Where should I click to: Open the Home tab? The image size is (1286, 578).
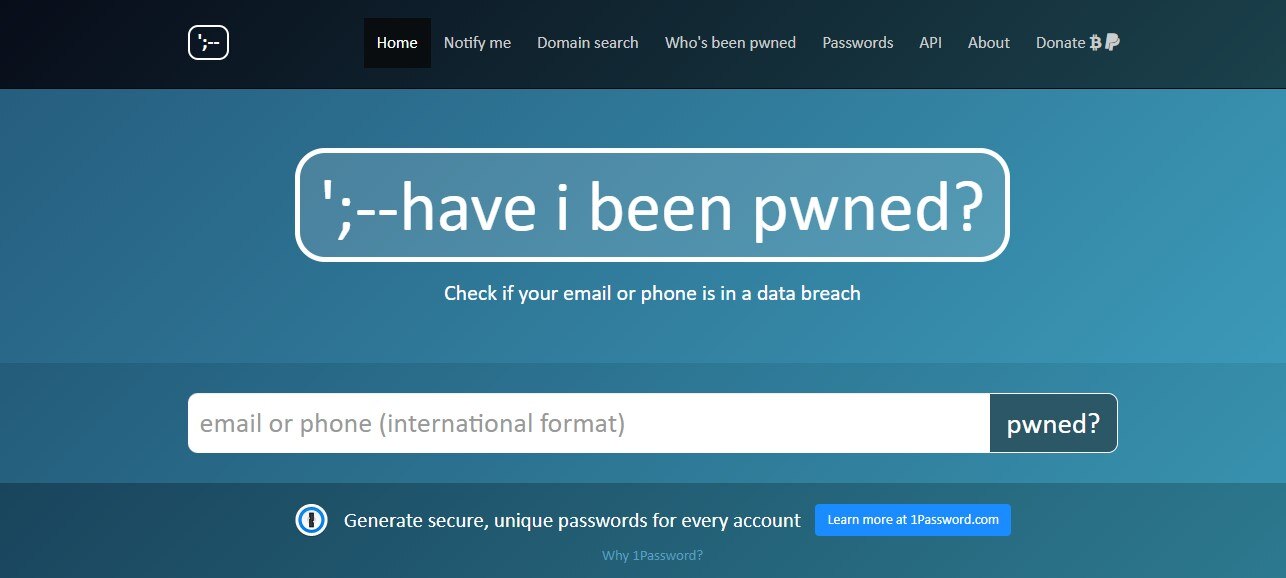pyautogui.click(x=397, y=43)
